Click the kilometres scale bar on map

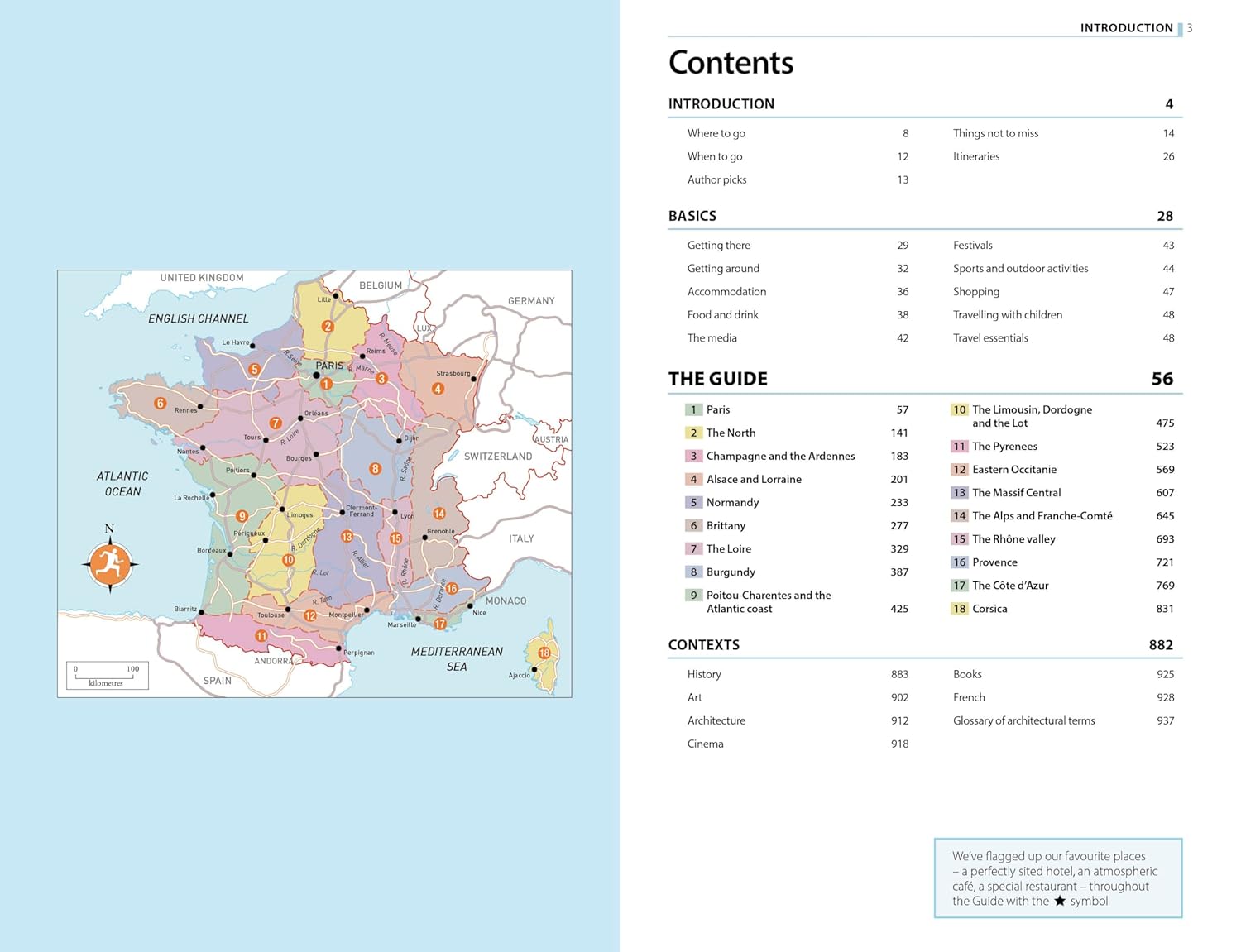coord(107,675)
